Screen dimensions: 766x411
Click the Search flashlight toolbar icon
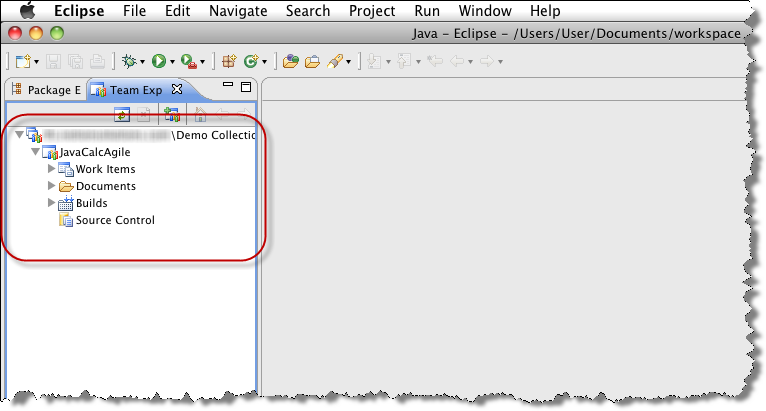pyautogui.click(x=335, y=61)
